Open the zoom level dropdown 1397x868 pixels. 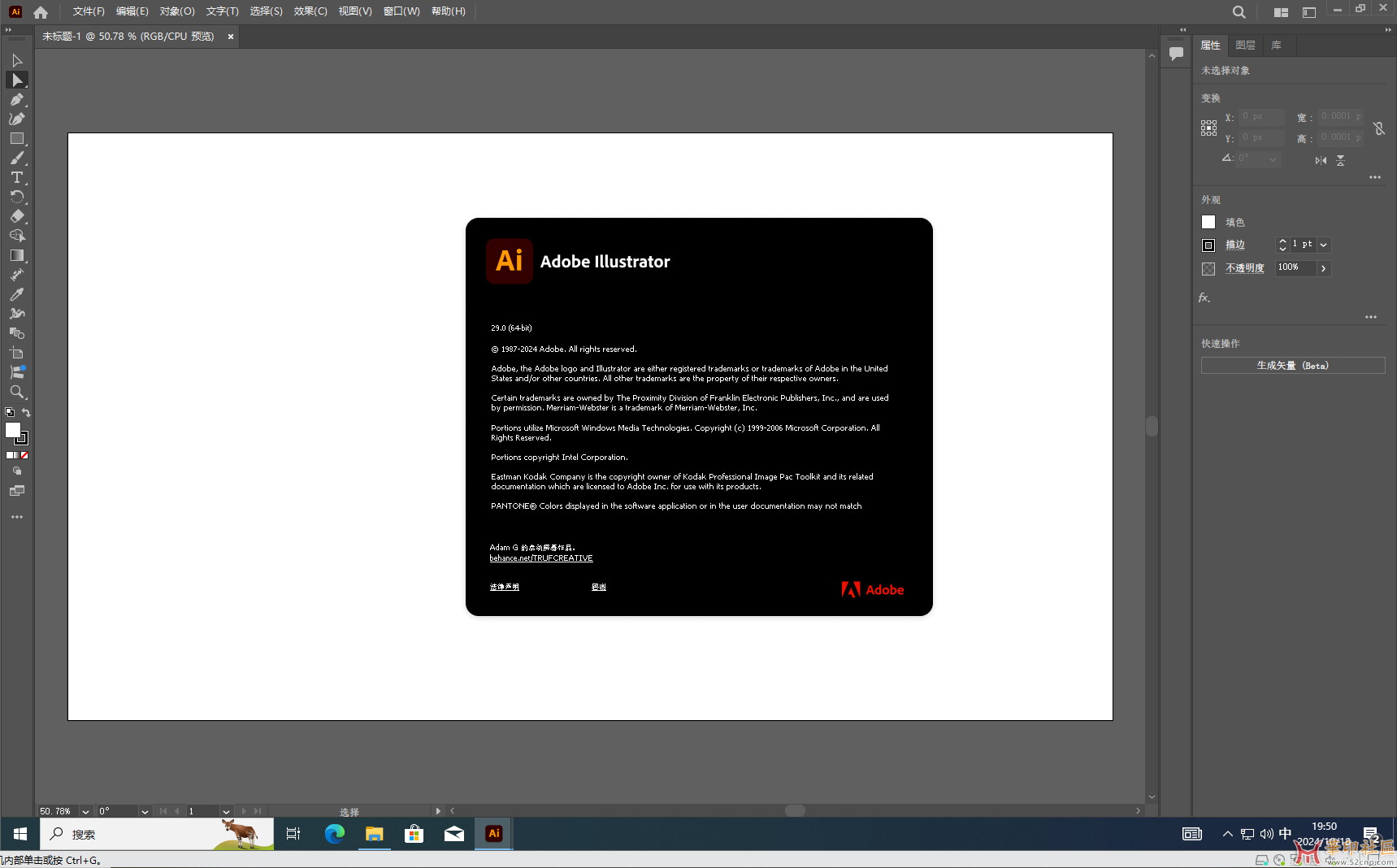pos(85,811)
